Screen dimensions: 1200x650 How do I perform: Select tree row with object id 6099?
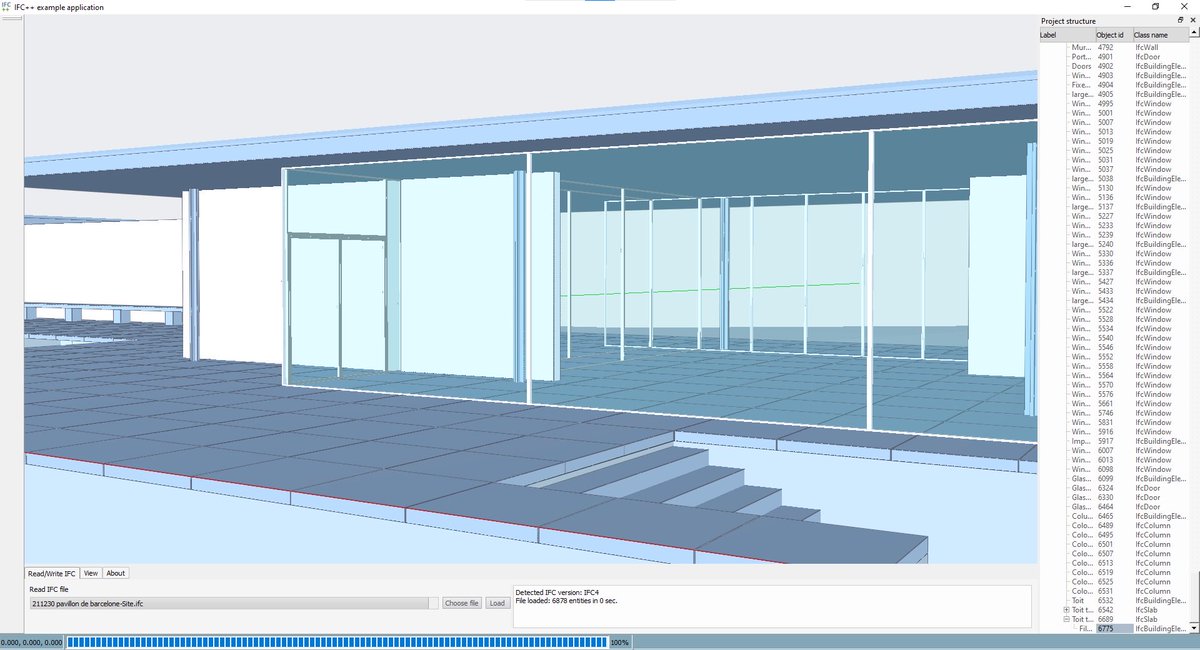coord(1114,478)
